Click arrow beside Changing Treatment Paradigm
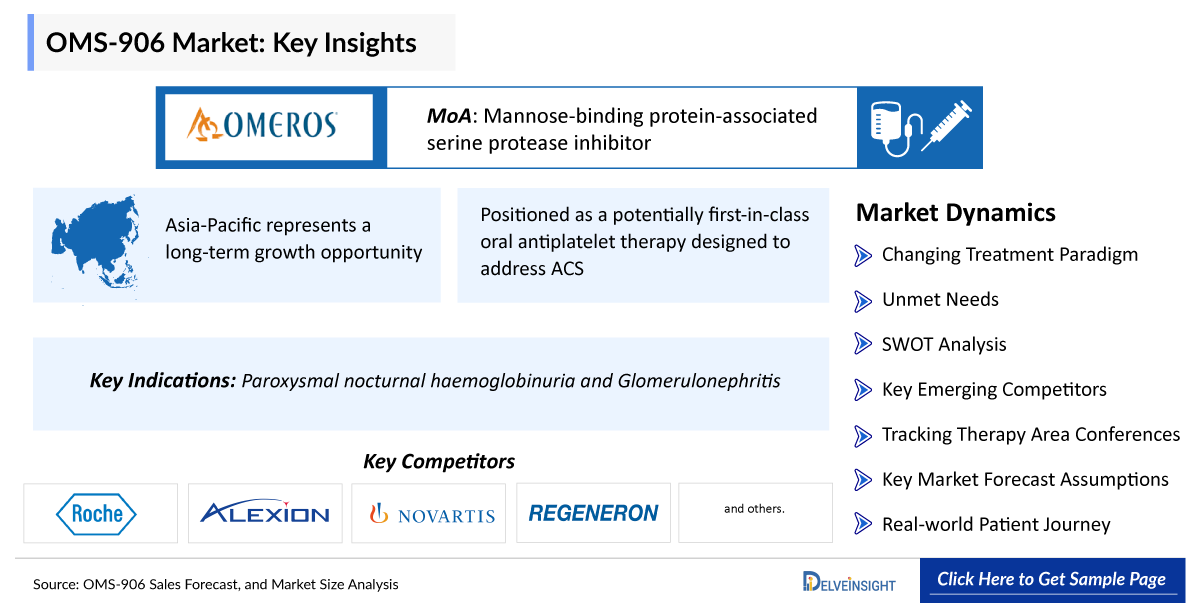1200x603 pixels. coord(863,255)
